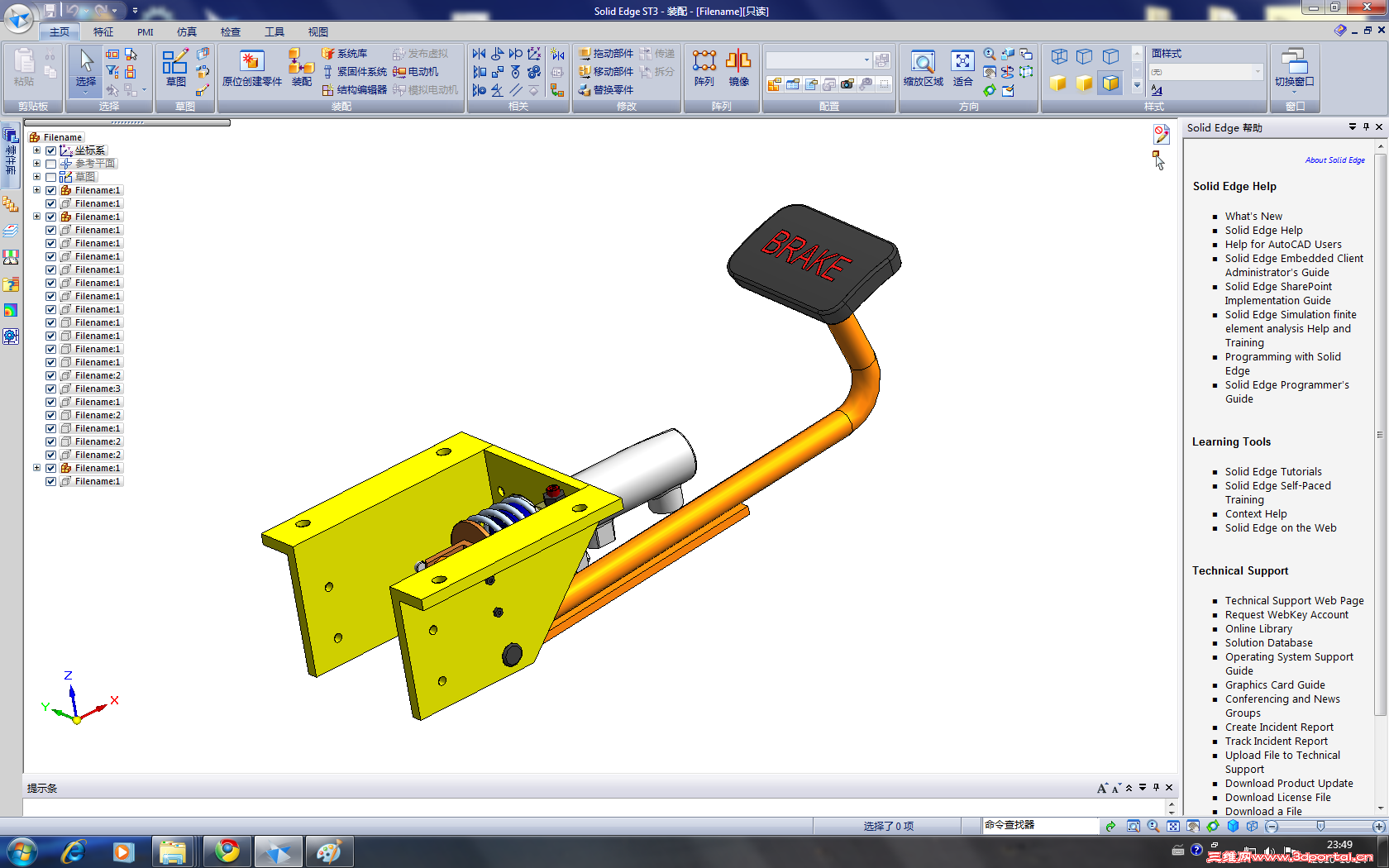Open Download License File link
This screenshot has width=1389, height=868.
coord(1278,798)
